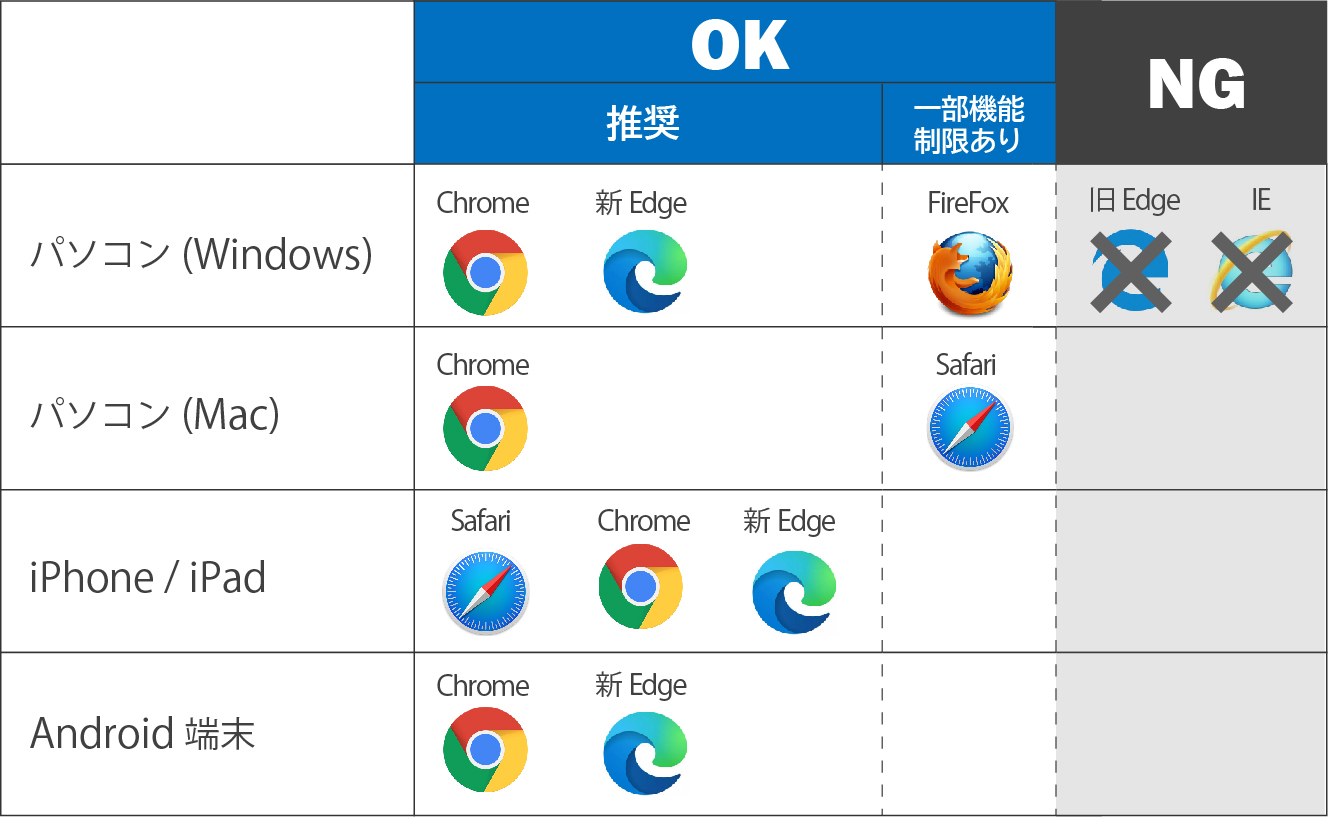Select the FireFox icon under limited features
The width and height of the screenshot is (1328, 817).
point(969,274)
